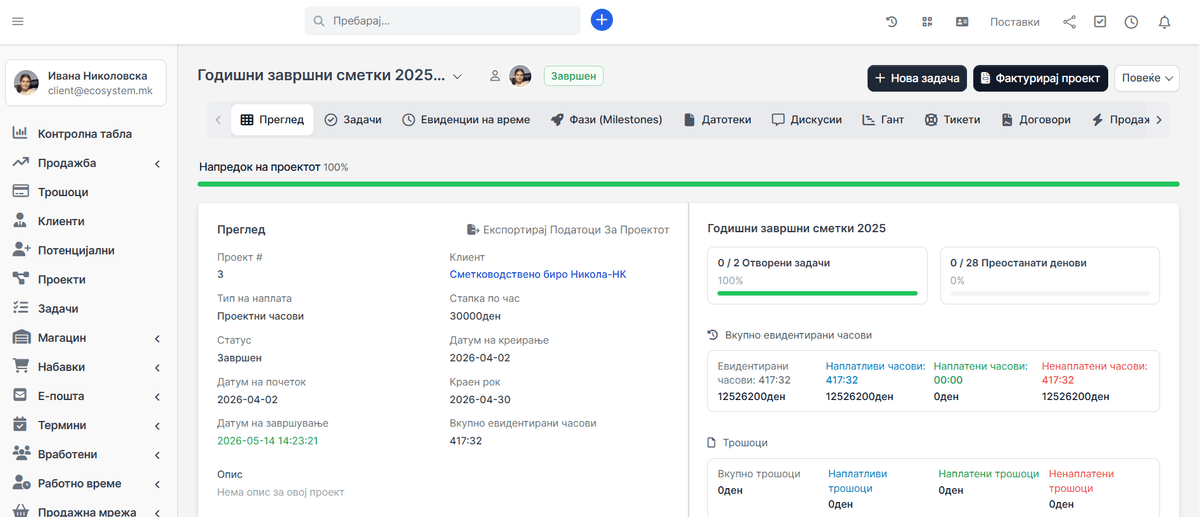Click Ненаплатени трошоци label
The height and width of the screenshot is (517, 1200).
[x=1081, y=481]
